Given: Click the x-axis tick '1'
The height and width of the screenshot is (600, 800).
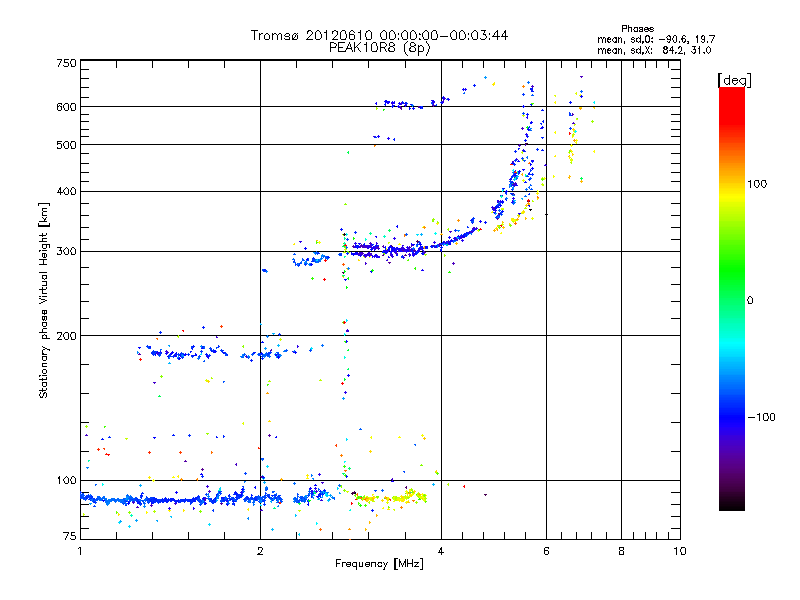Looking at the screenshot, I should coord(80,551).
